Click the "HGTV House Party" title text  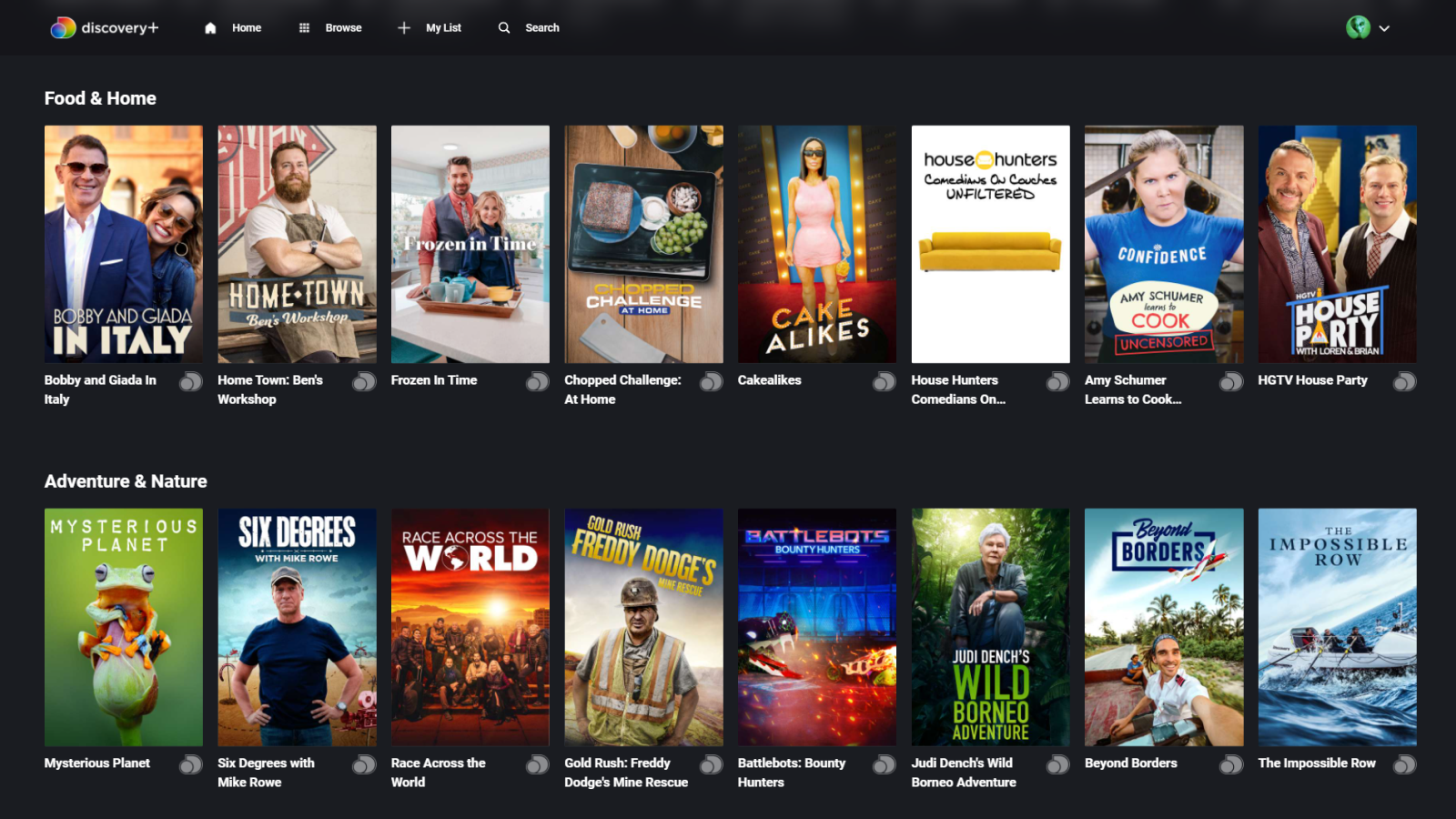1313,380
